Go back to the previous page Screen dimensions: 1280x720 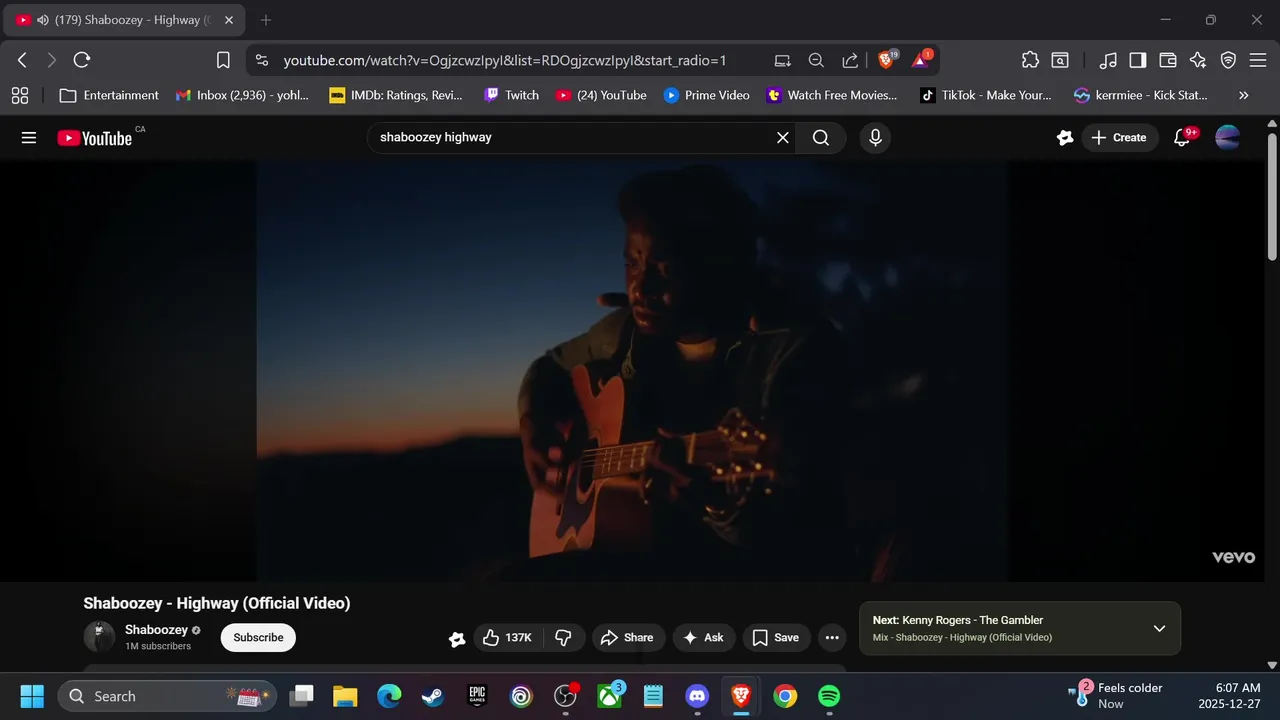coord(22,60)
